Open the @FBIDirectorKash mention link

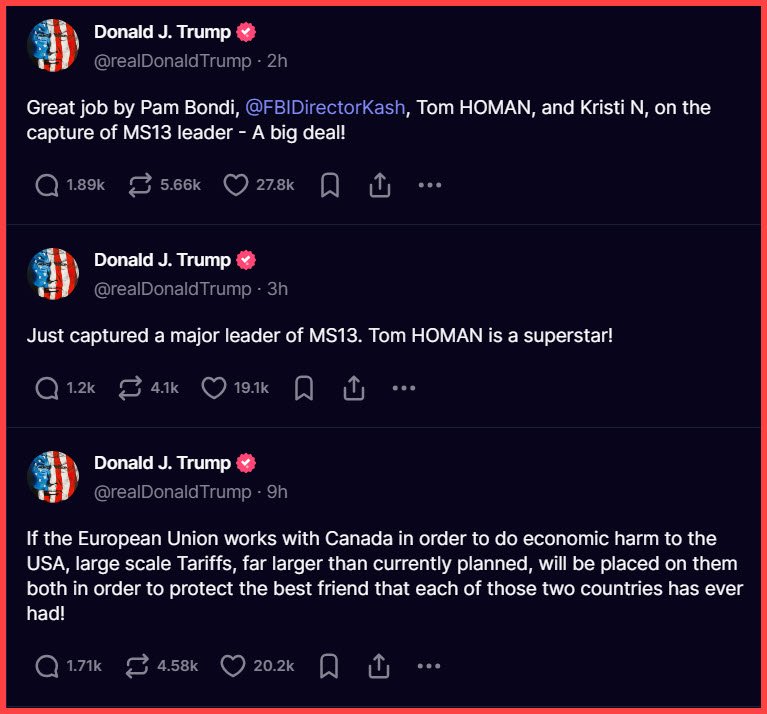pos(325,108)
